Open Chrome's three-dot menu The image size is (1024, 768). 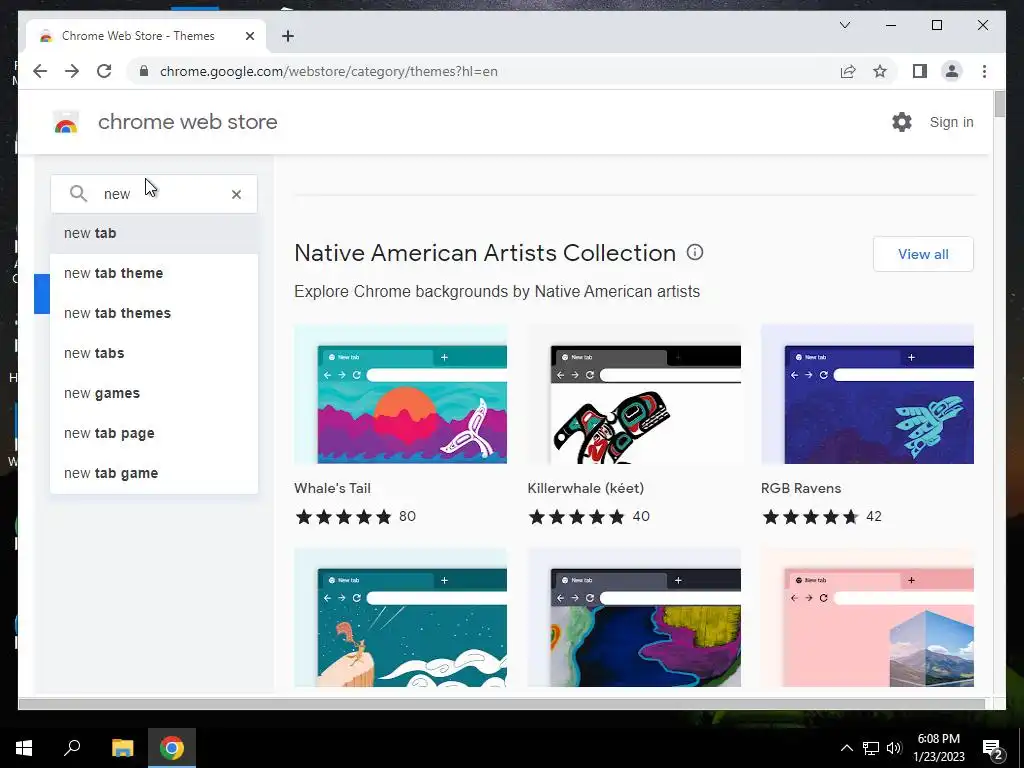pos(984,71)
